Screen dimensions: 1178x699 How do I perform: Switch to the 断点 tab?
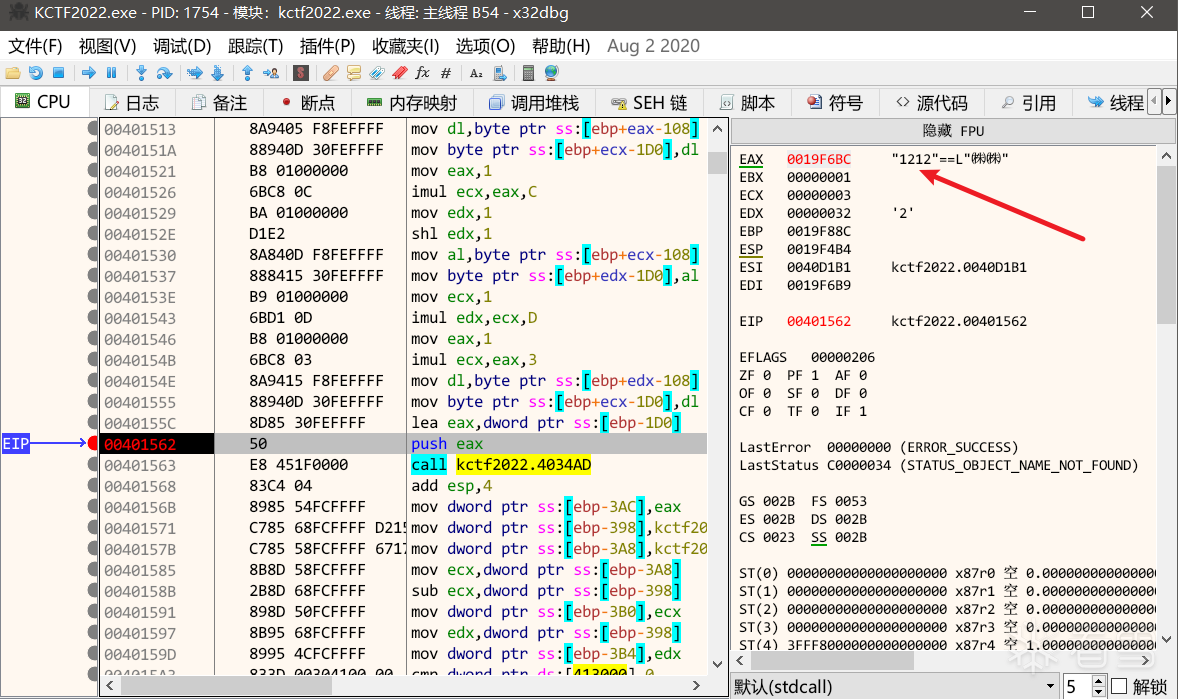(308, 102)
